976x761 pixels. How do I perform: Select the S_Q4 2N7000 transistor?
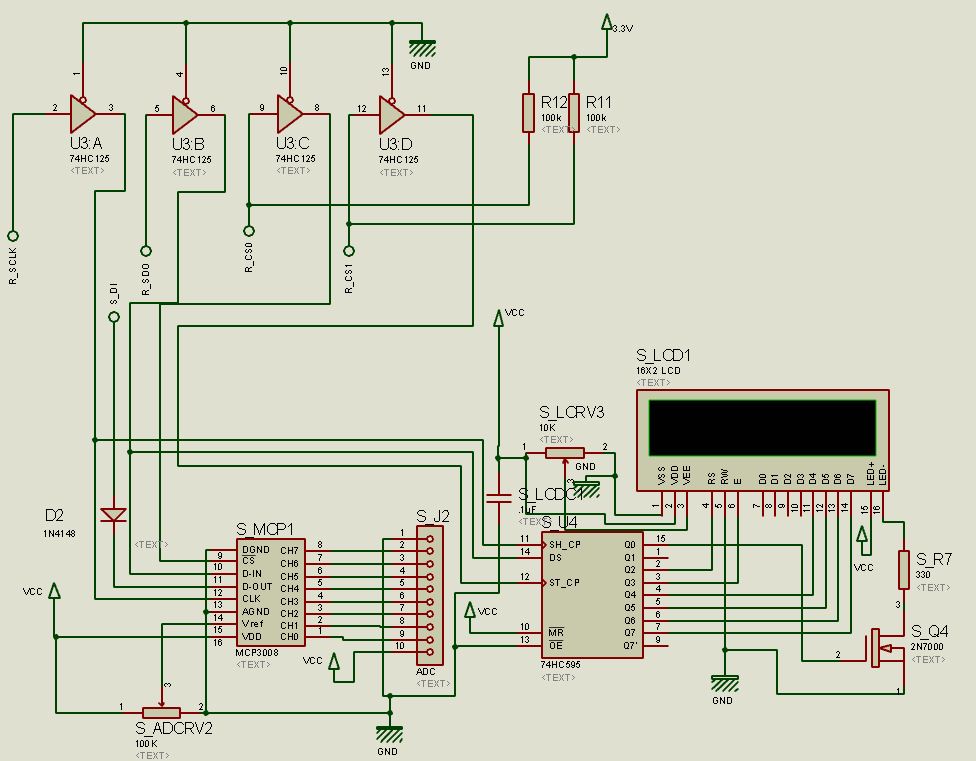point(887,648)
